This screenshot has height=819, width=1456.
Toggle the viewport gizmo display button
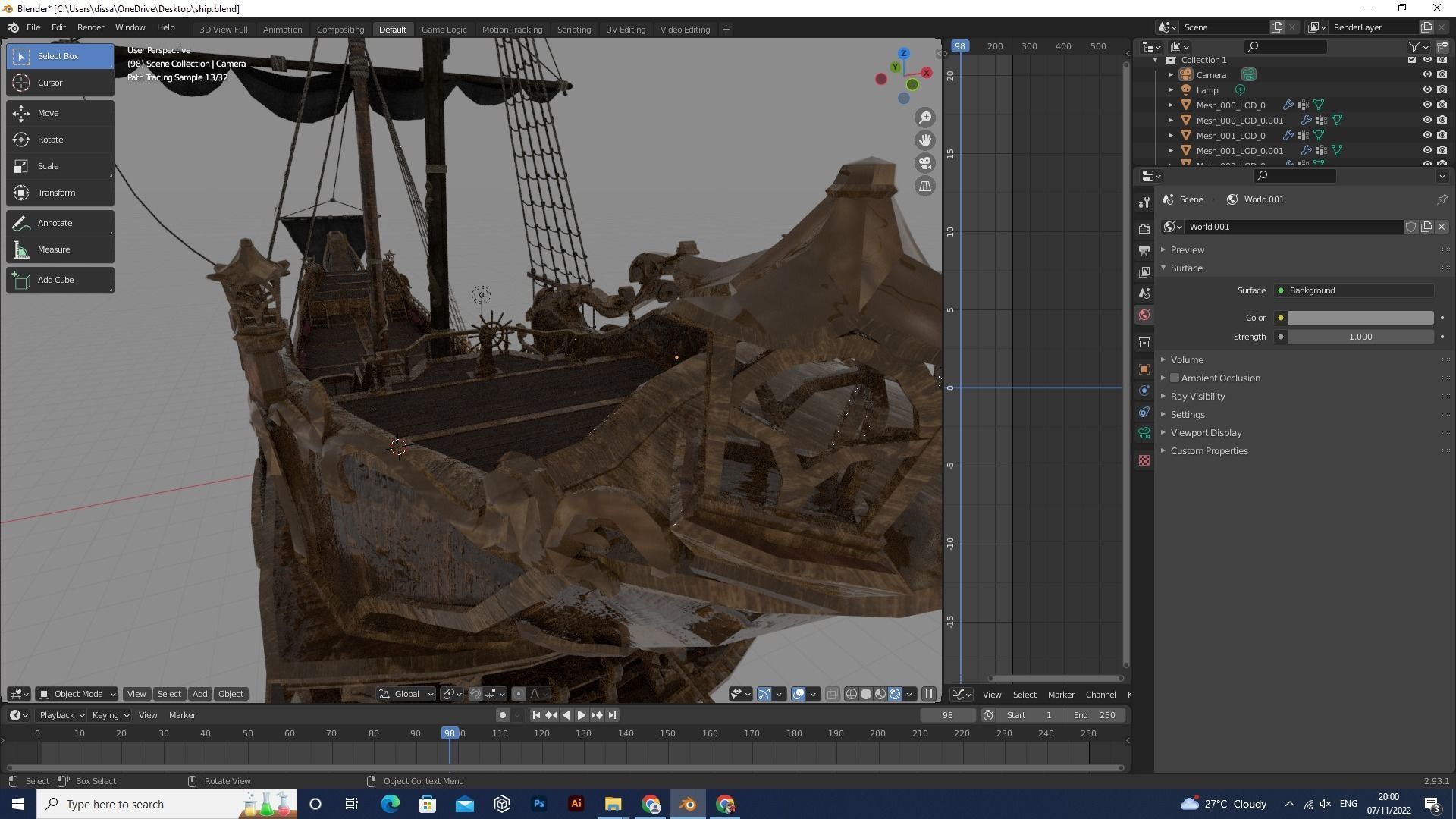click(764, 694)
